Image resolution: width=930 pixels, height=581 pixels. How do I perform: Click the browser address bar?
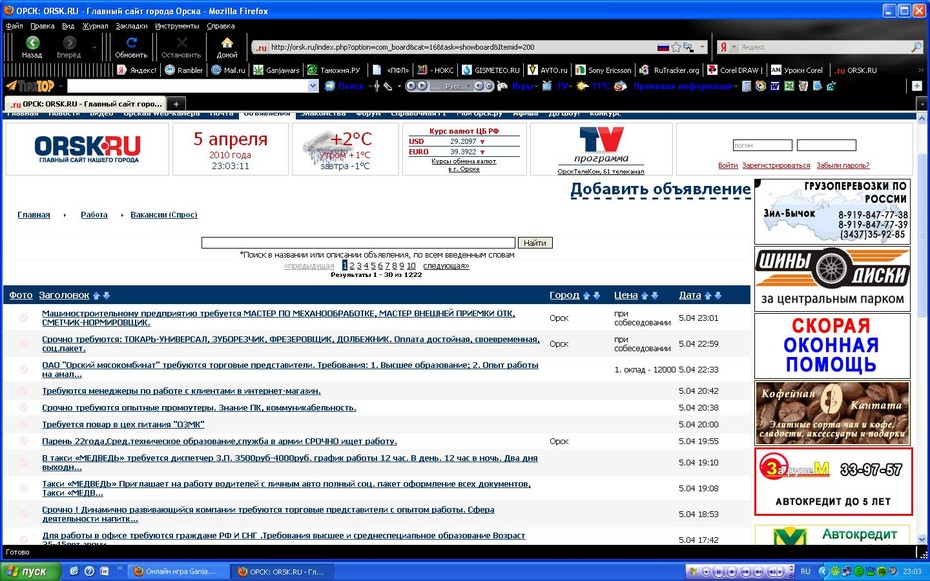[463, 47]
